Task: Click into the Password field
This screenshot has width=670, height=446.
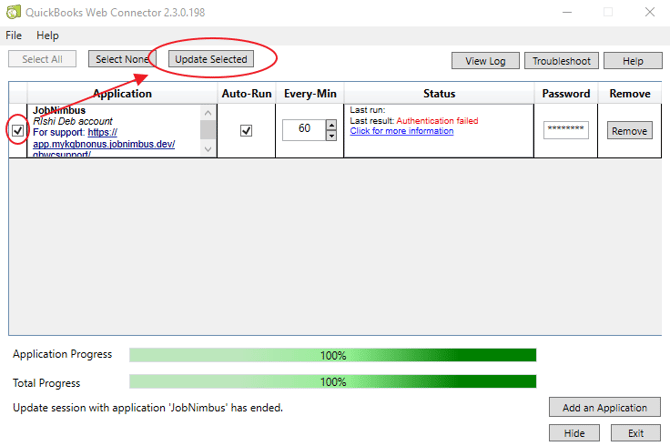Action: (566, 130)
